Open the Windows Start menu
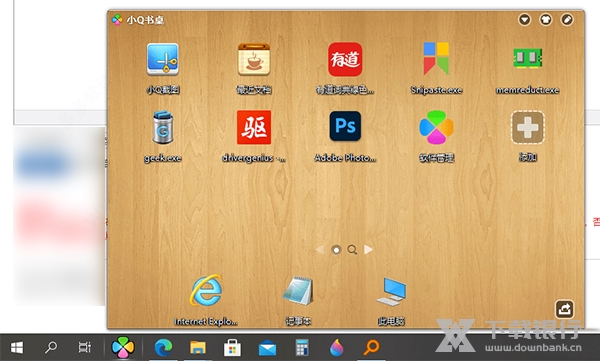 coord(17,348)
